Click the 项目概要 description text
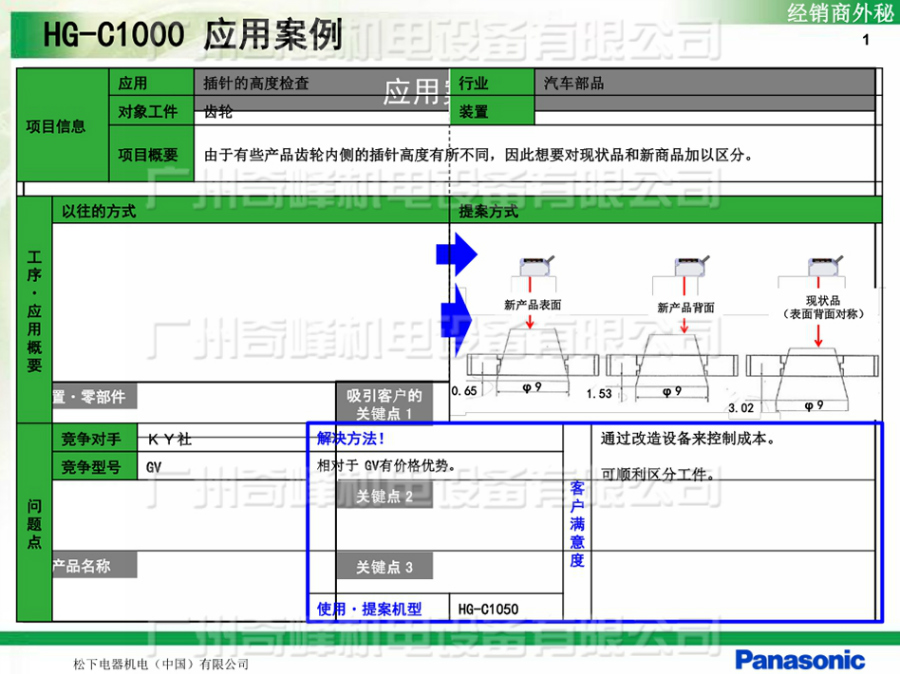Viewport: 900px width, 674px height. 478,155
